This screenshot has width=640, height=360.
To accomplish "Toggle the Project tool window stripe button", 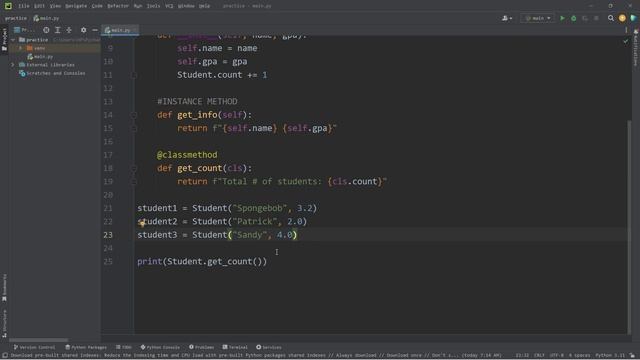I will click(4, 40).
